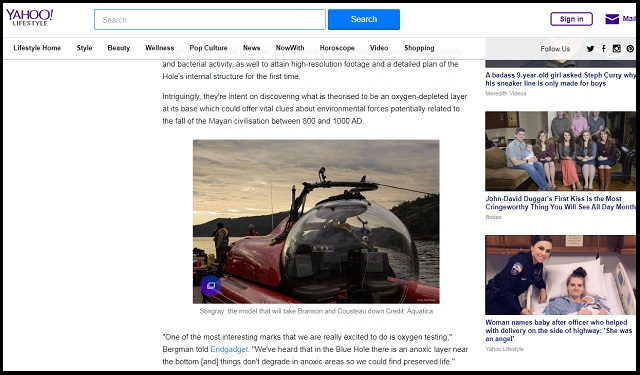Follow the Endgadget link in article
The image size is (640, 375).
coord(229,349)
